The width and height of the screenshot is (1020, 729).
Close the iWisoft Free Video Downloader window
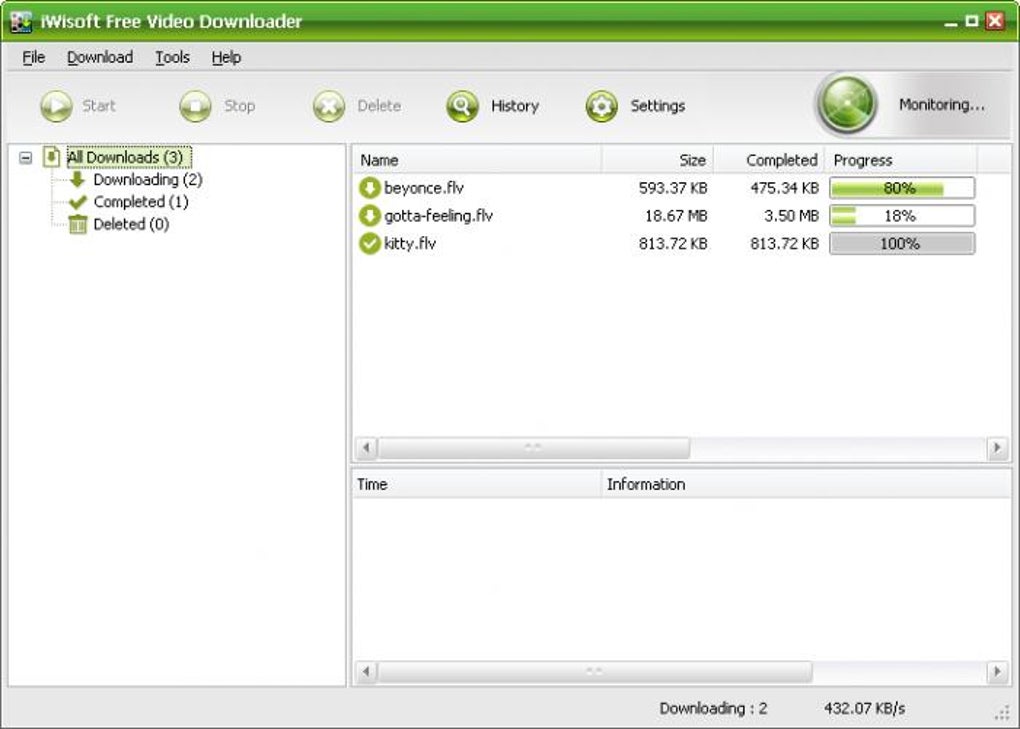coord(995,21)
